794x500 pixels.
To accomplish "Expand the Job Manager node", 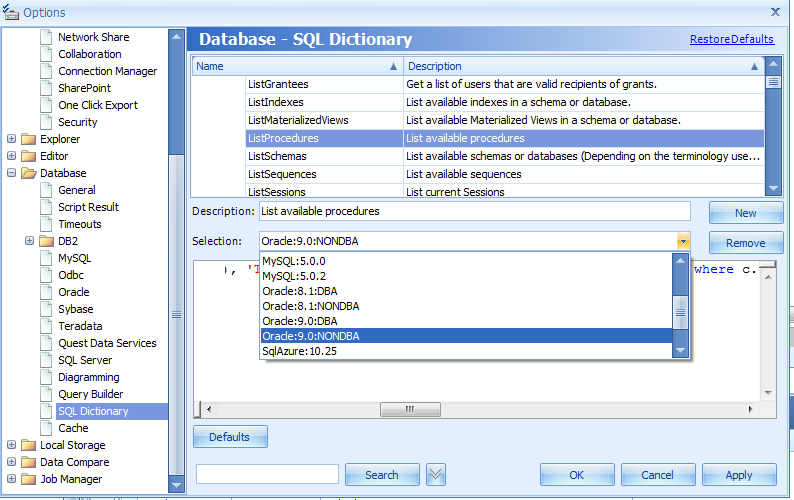I will point(12,479).
